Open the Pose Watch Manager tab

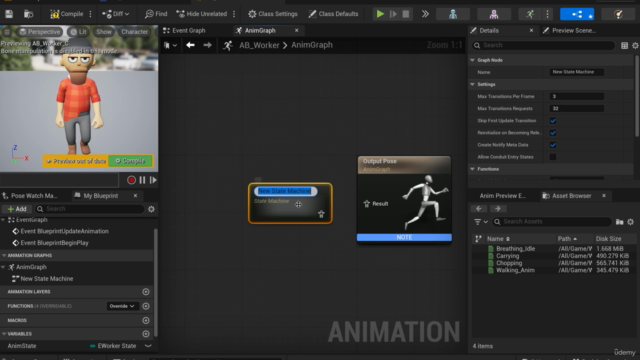(30, 196)
